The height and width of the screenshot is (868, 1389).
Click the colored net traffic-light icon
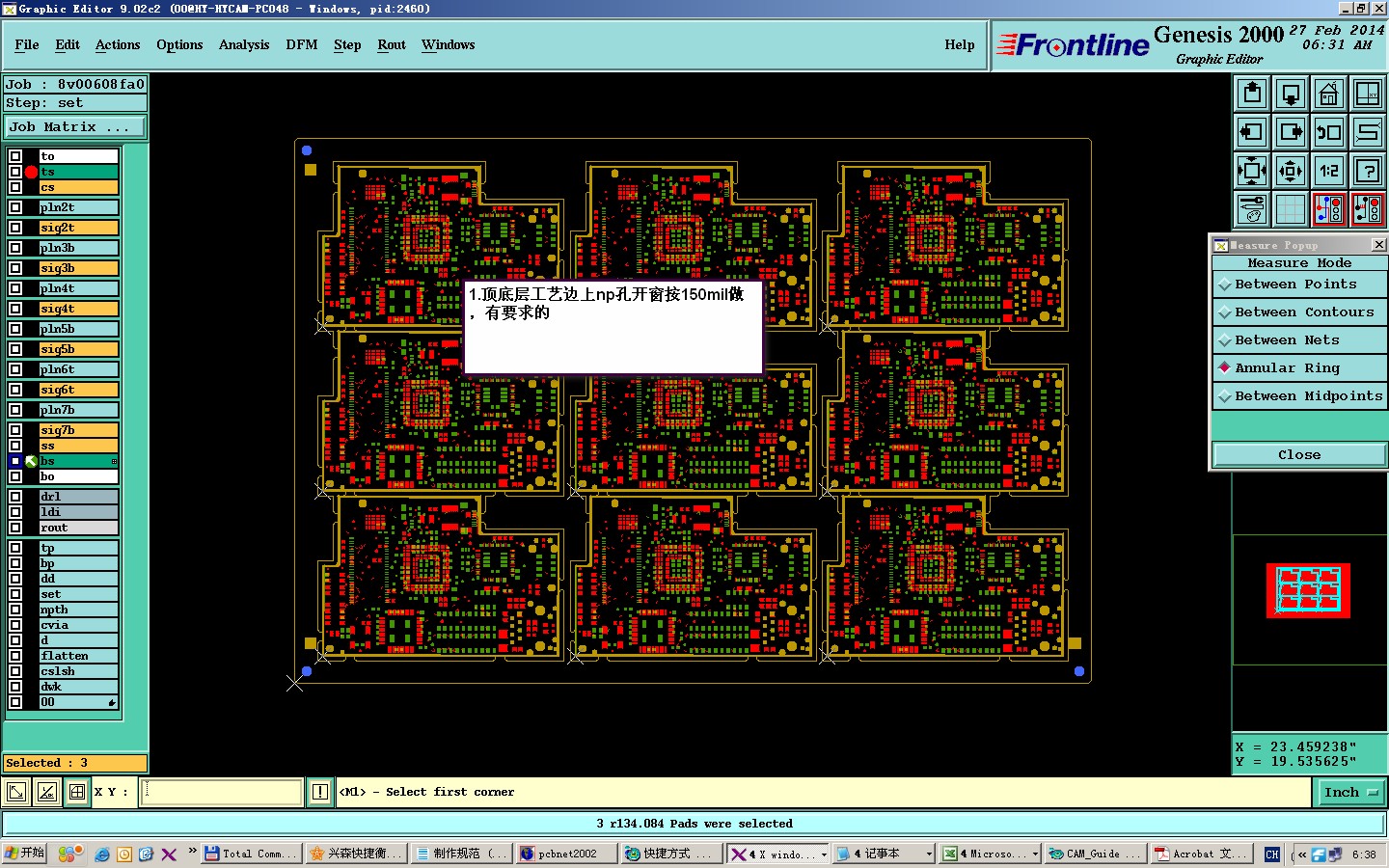[1329, 209]
